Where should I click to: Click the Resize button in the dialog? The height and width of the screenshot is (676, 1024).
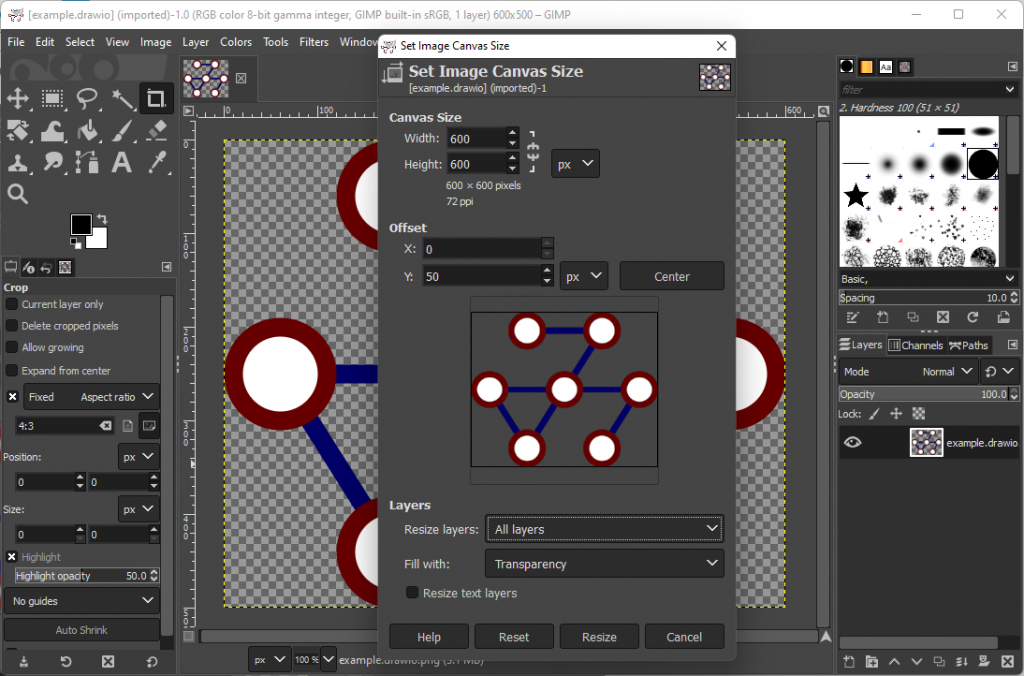[599, 637]
